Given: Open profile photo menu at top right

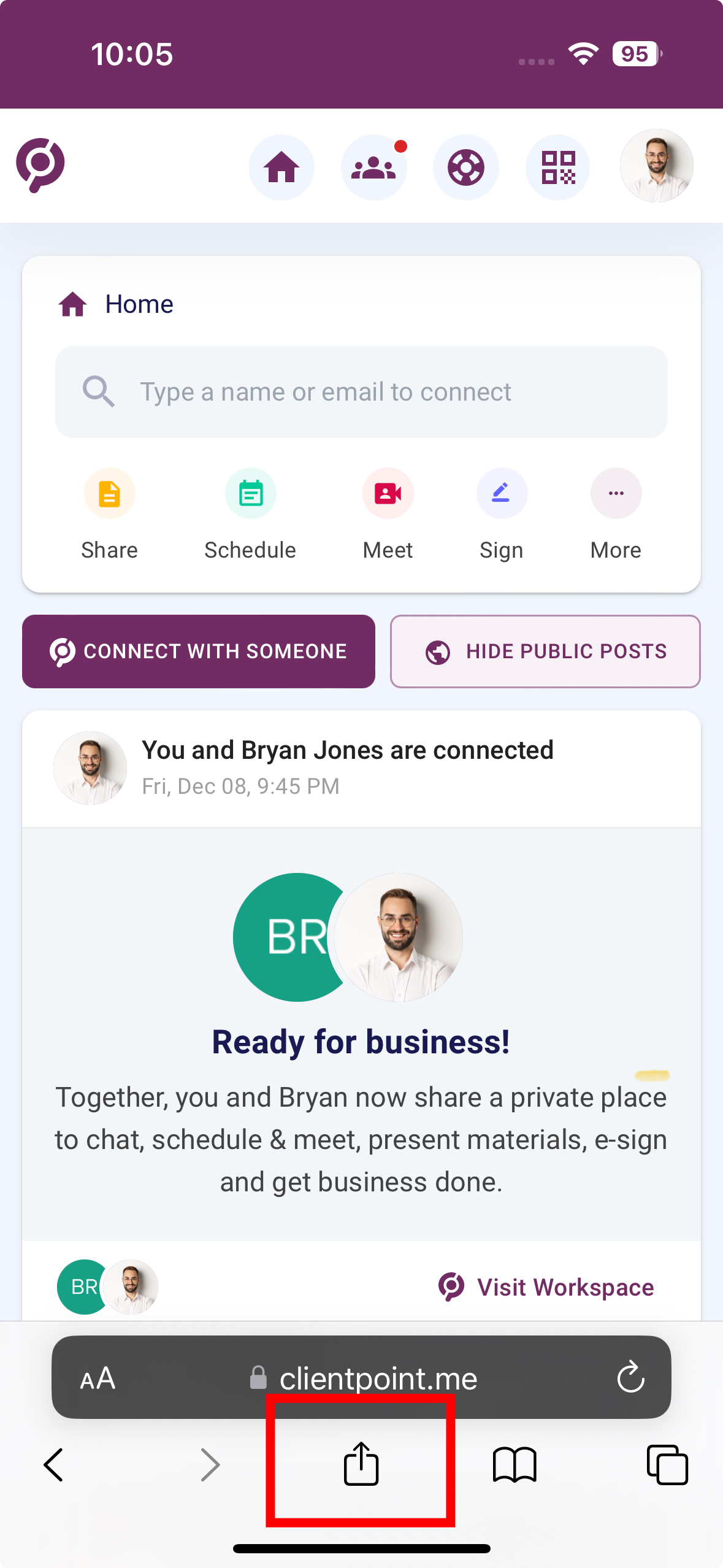Looking at the screenshot, I should (x=657, y=166).
